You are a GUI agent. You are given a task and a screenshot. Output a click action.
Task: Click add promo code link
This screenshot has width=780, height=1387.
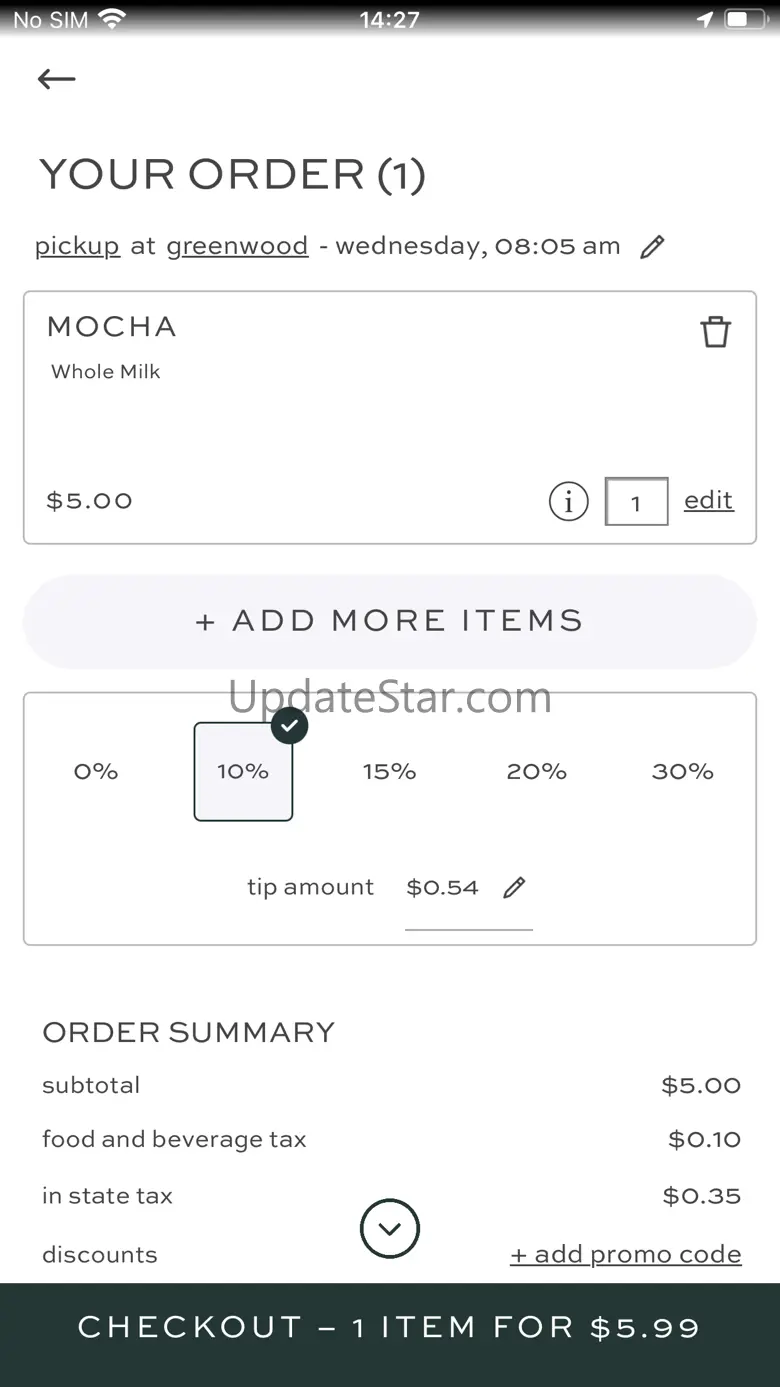click(x=626, y=1254)
